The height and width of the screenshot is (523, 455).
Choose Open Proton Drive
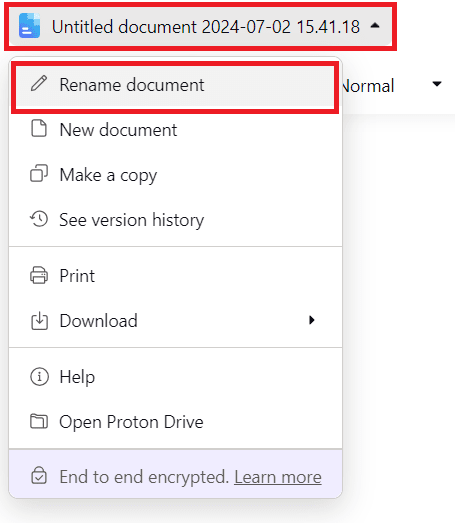(x=175, y=422)
